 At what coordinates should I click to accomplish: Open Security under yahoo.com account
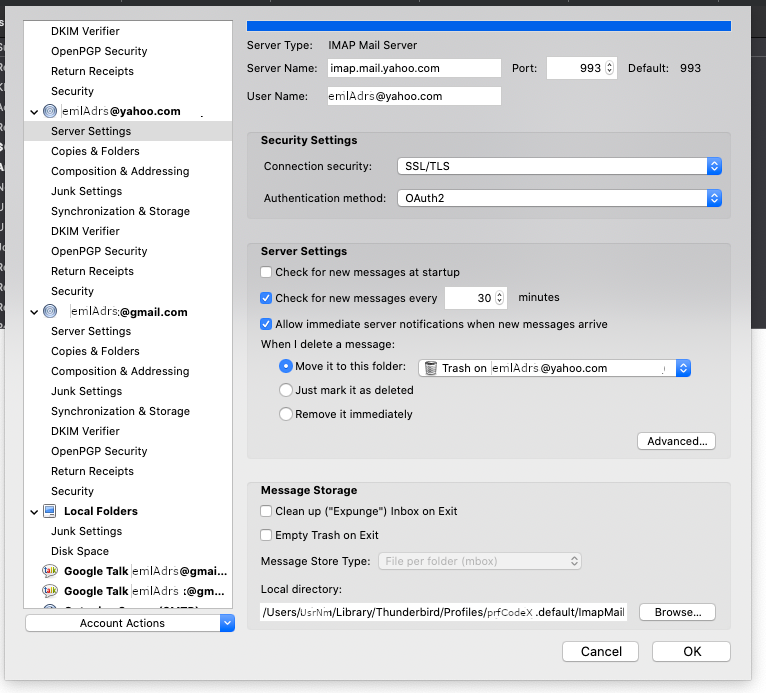[128, 291]
